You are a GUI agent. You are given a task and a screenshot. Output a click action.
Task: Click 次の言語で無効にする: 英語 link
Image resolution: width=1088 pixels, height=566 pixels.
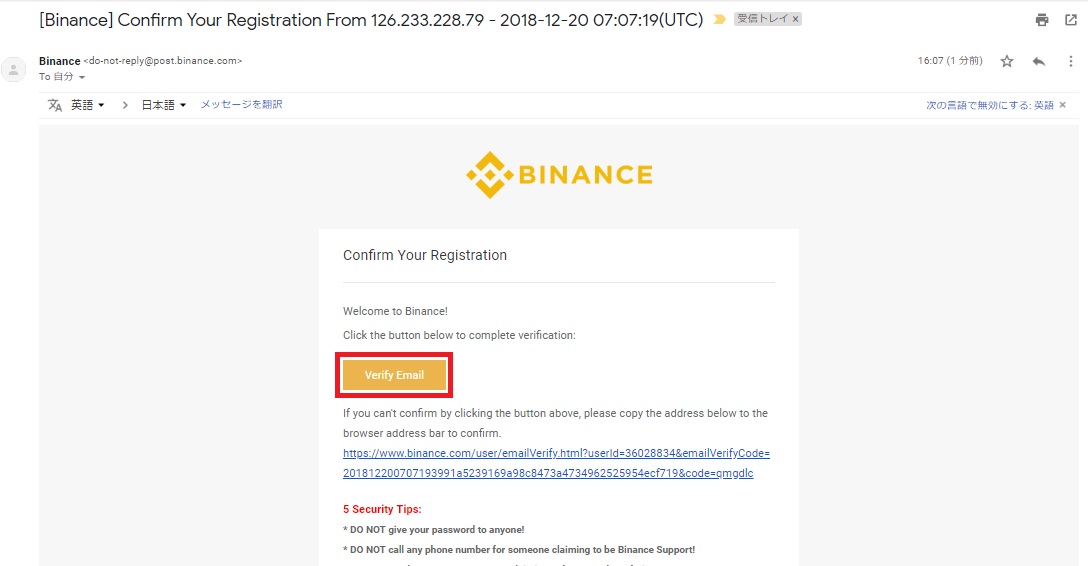pyautogui.click(x=989, y=105)
